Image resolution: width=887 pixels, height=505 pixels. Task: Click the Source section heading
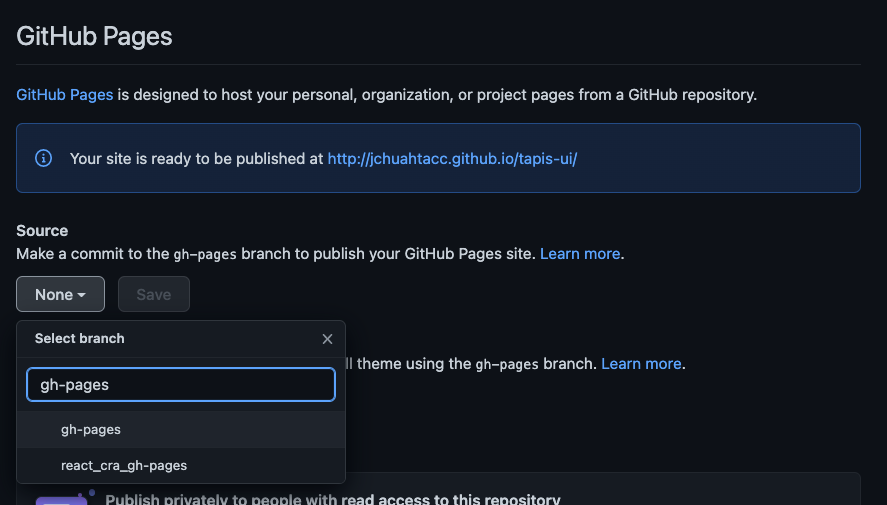(42, 231)
